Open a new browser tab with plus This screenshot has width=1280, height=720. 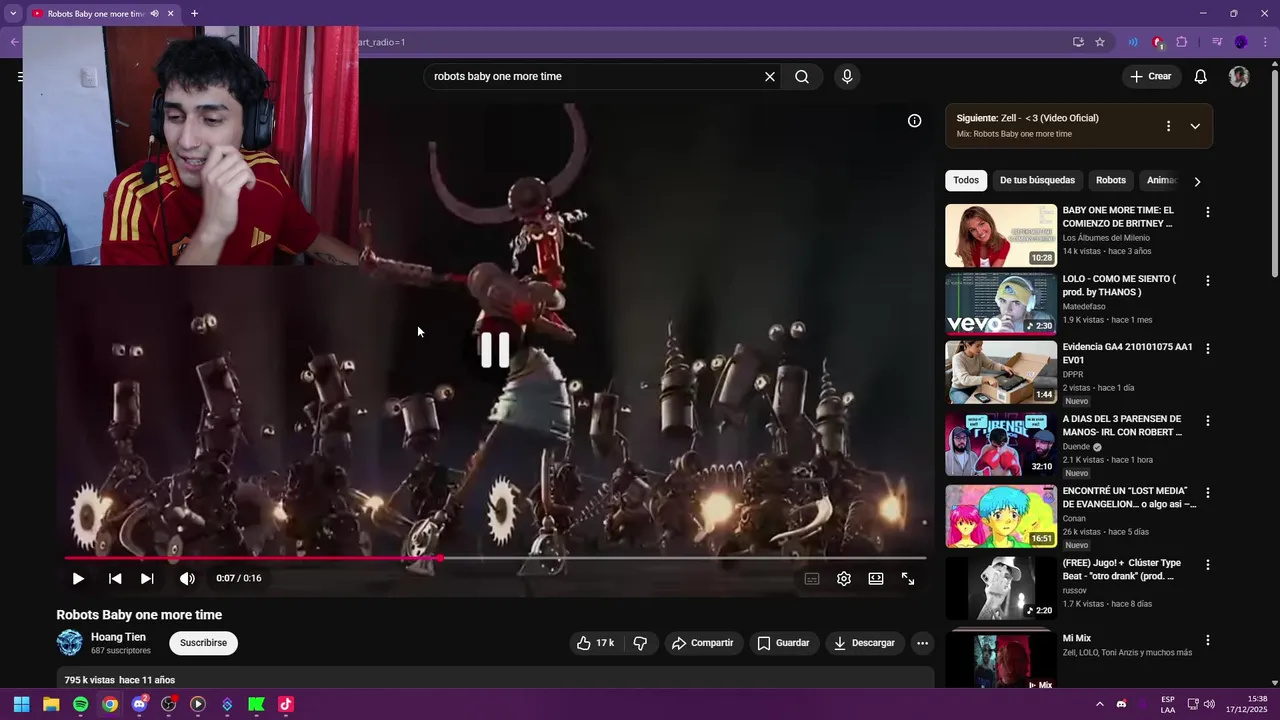194,13
